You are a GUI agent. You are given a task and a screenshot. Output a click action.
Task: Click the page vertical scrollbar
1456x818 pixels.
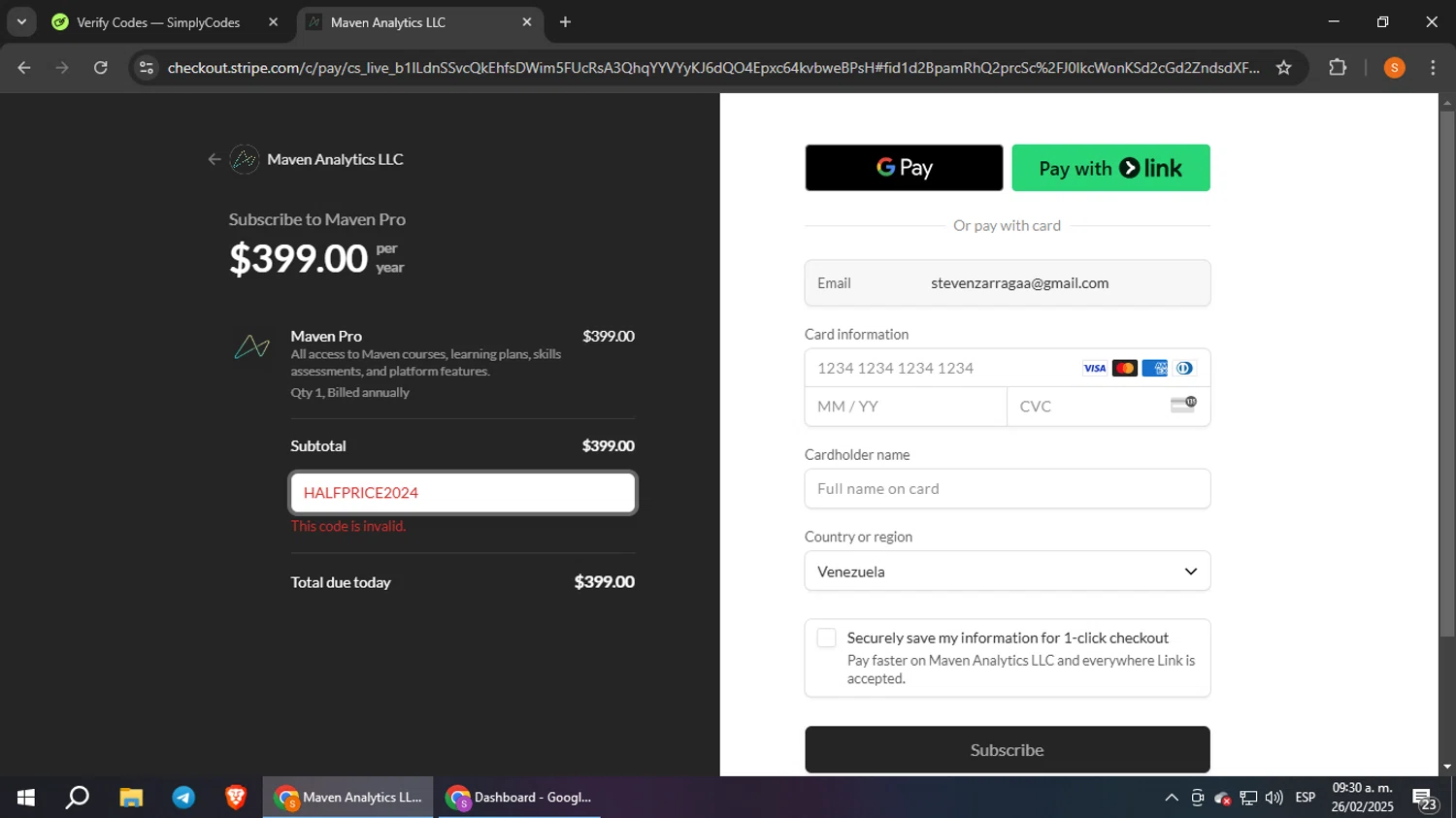point(1447,374)
